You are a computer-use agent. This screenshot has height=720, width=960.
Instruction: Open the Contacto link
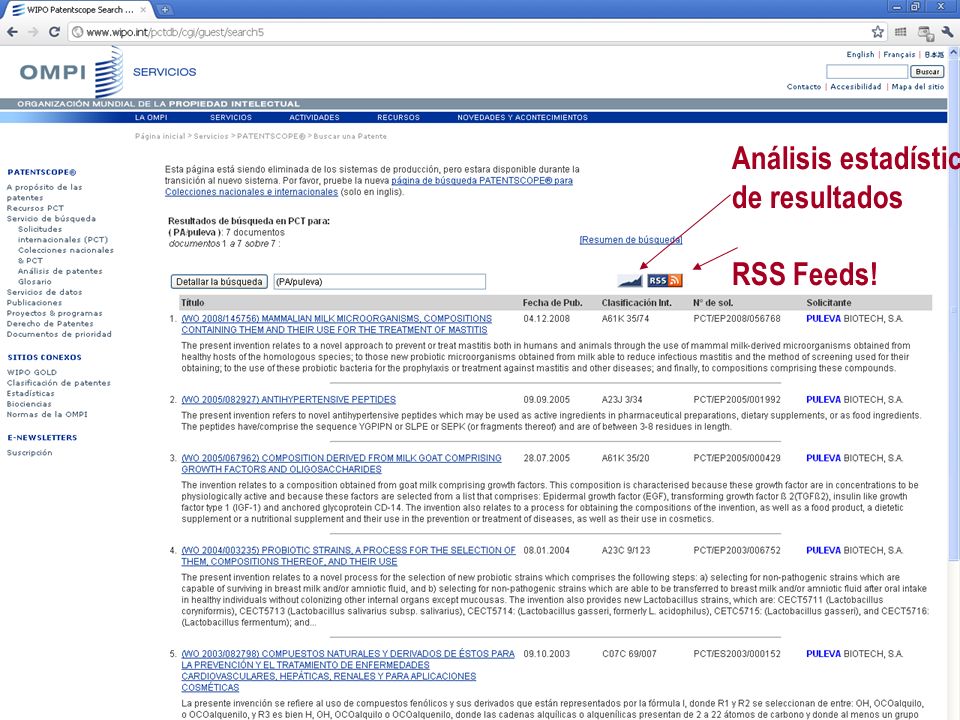pos(804,87)
